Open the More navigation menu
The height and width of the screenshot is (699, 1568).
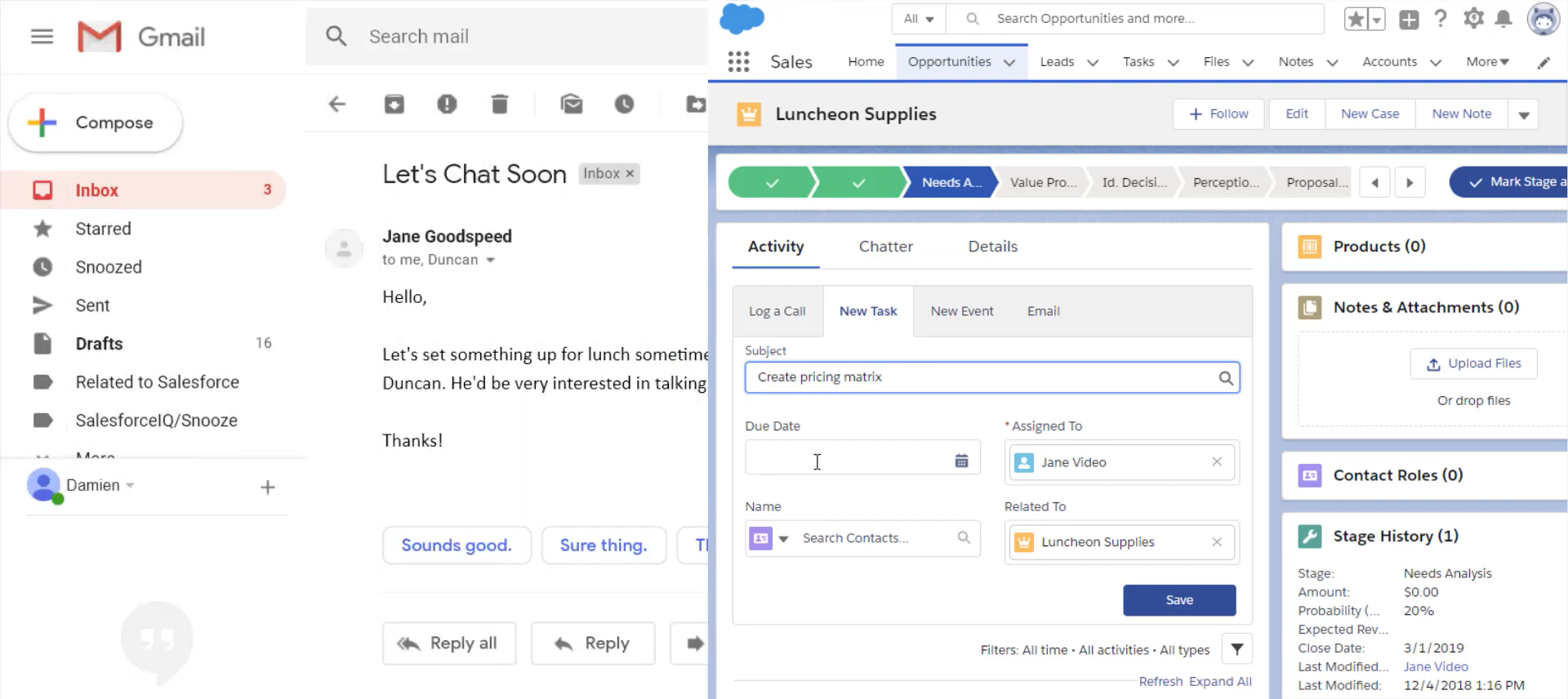click(x=1487, y=62)
